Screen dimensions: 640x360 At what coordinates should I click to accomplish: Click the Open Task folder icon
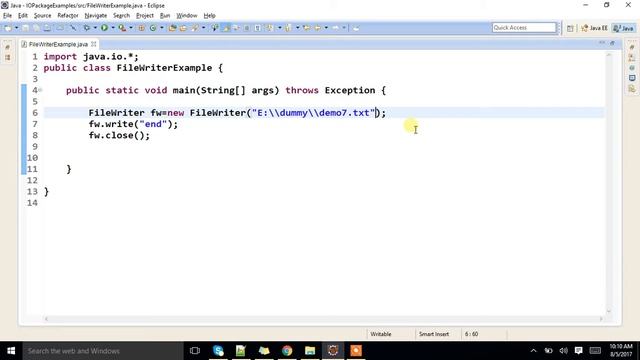(183, 28)
